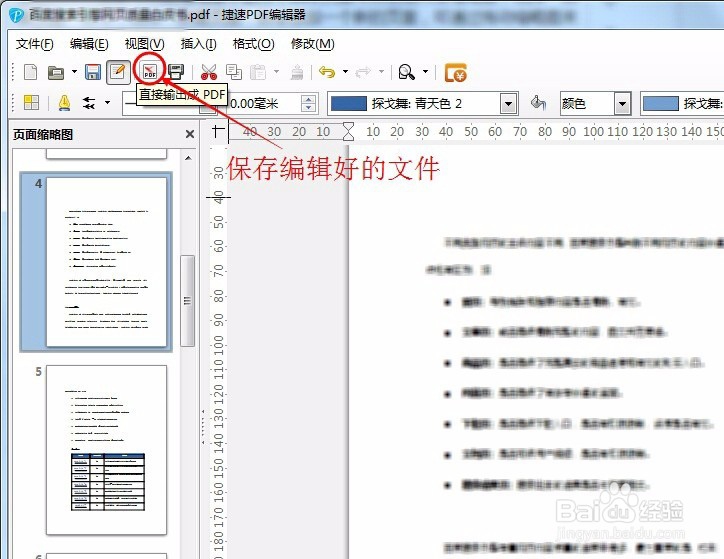The image size is (724, 559).
Task: Expand the Paste options dropdown arrow
Action: (x=277, y=72)
